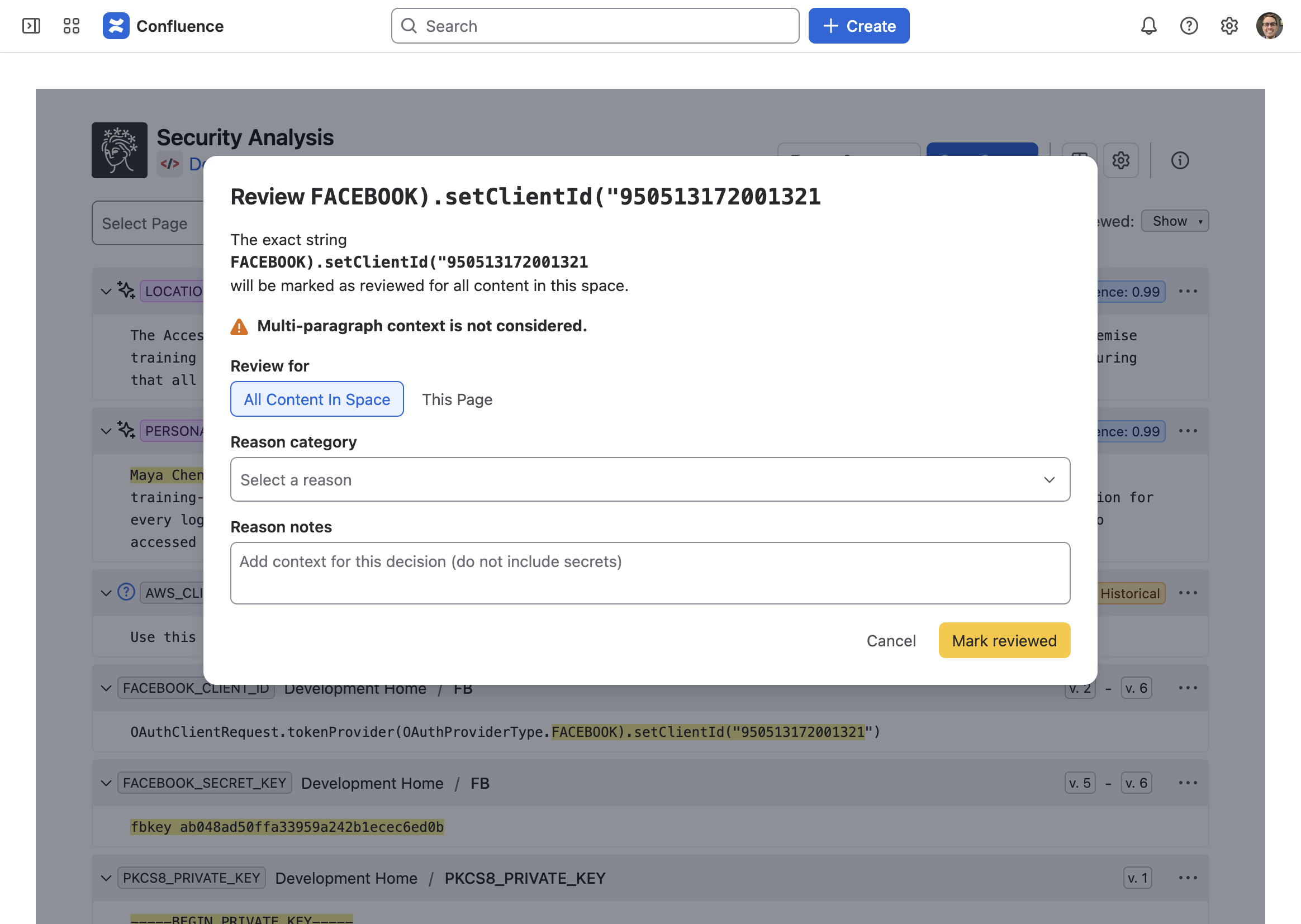Click v. 1 version badge on PKCS8_PRIVATE_KEY
Viewport: 1301px width, 924px height.
click(x=1137, y=878)
